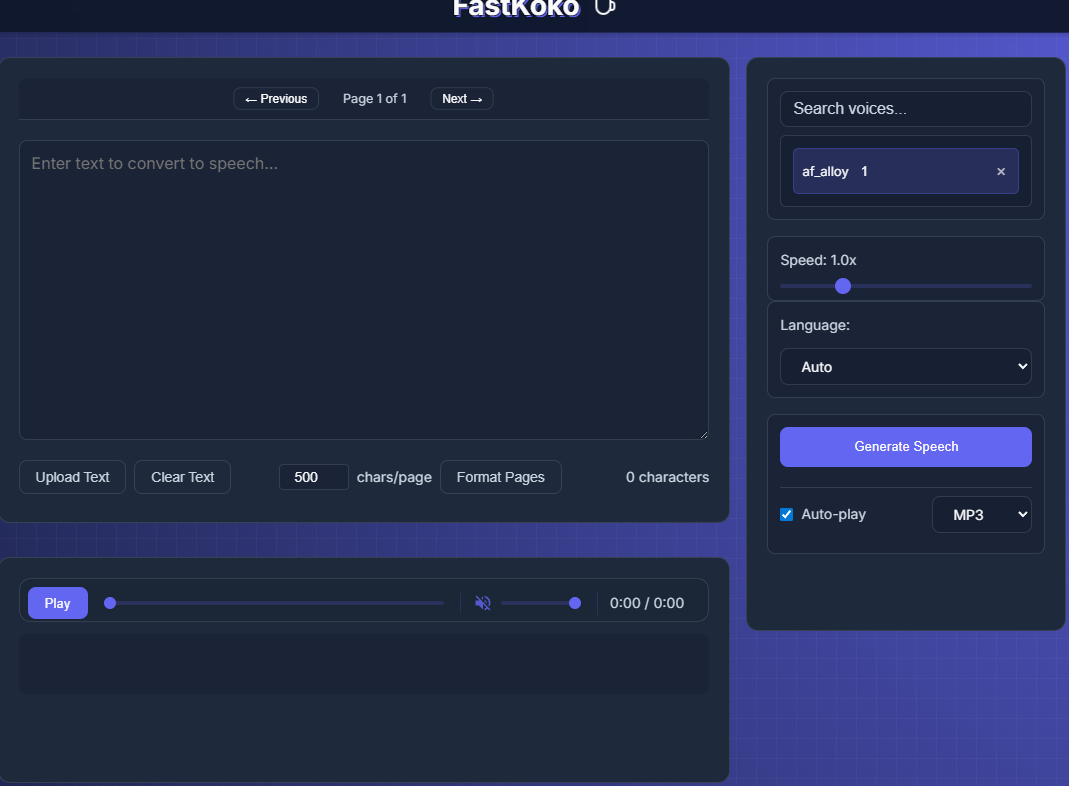
Task: Click the audio seek bar handle
Action: 110,603
